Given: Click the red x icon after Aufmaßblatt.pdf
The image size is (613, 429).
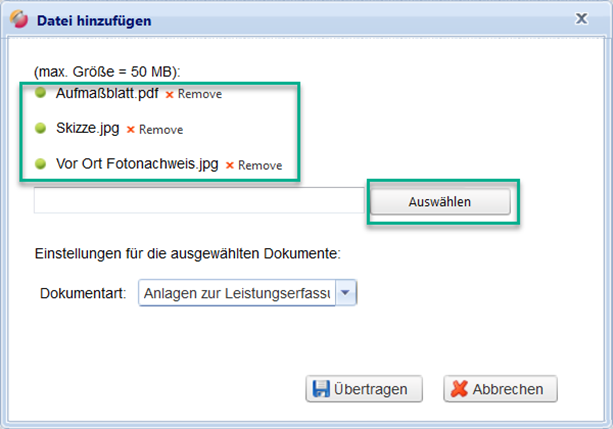Looking at the screenshot, I should pos(169,95).
